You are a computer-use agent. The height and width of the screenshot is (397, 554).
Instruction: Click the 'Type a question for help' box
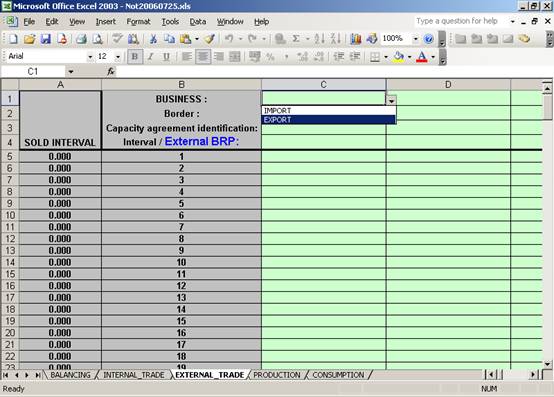click(461, 21)
